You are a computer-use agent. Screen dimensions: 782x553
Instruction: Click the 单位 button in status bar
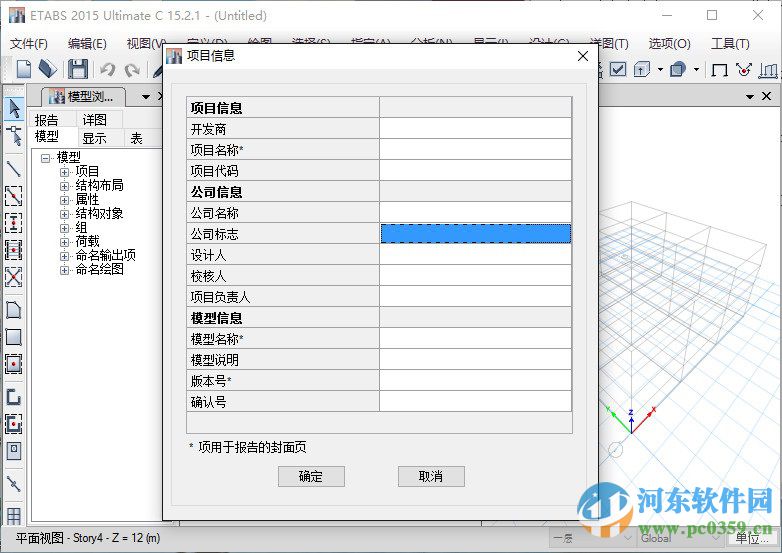pyautogui.click(x=752, y=538)
